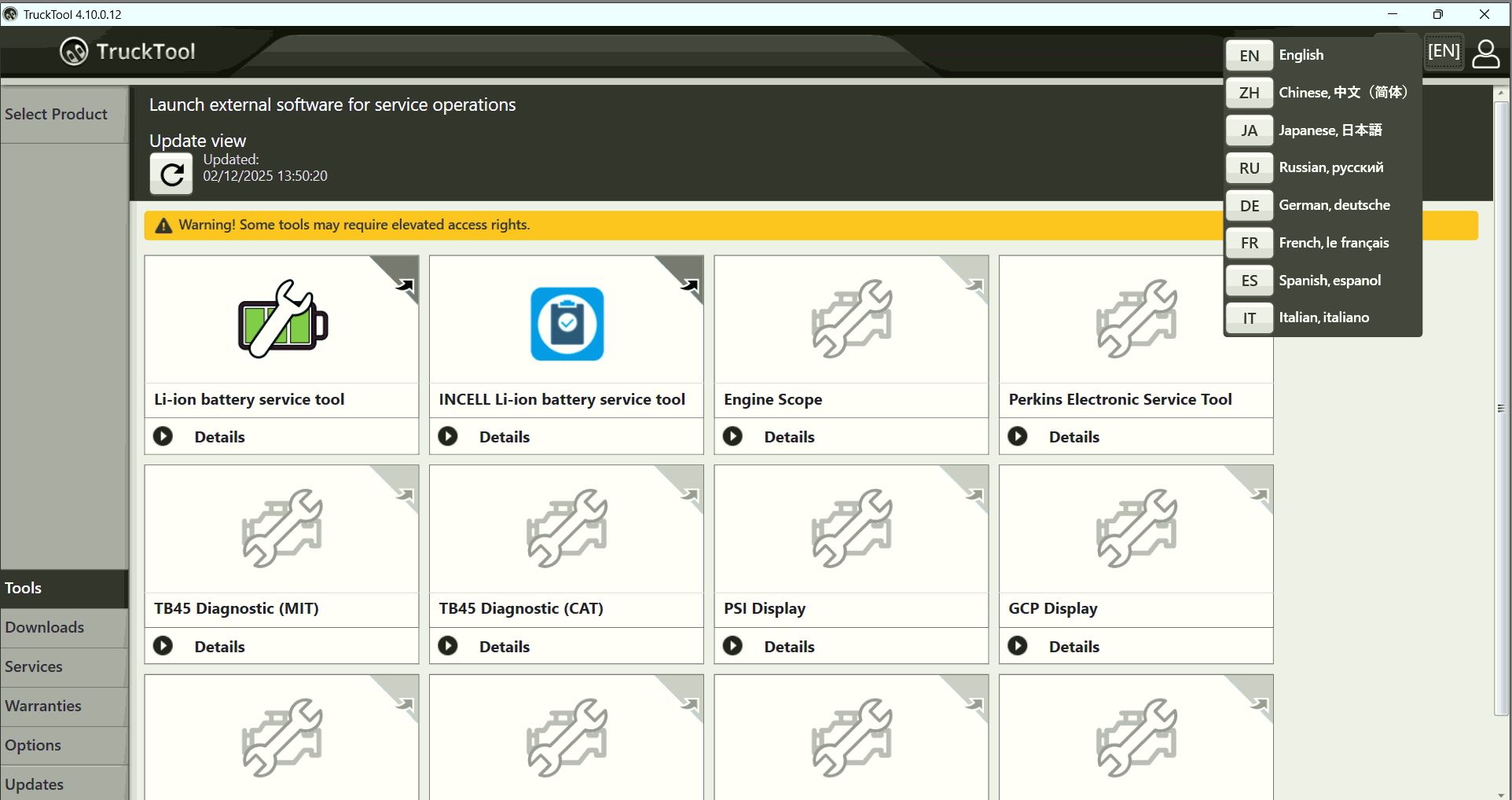The width and height of the screenshot is (1512, 800).
Task: Click the warning triangle icon in yellow banner
Action: coord(163,226)
